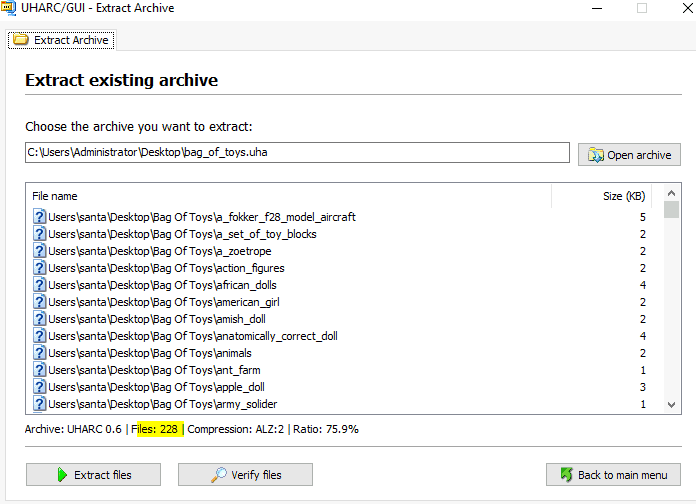696x504 pixels.
Task: Click the unknown-file icon for action_figures
Action: (40, 268)
